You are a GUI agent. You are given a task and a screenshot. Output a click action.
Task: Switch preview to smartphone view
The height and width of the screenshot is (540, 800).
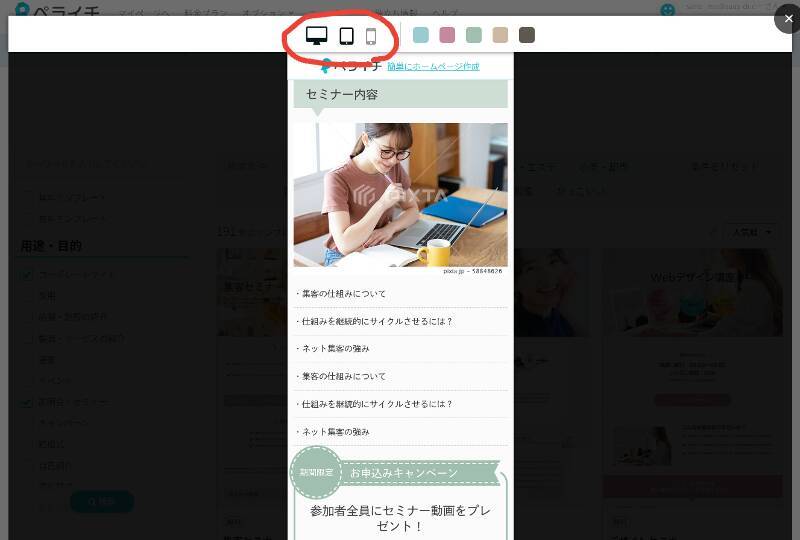[x=371, y=36]
